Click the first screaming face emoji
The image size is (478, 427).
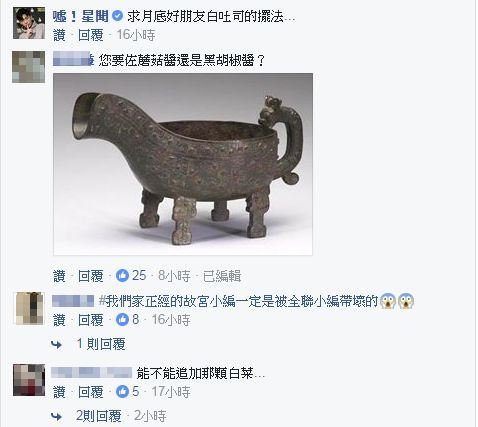(x=388, y=301)
